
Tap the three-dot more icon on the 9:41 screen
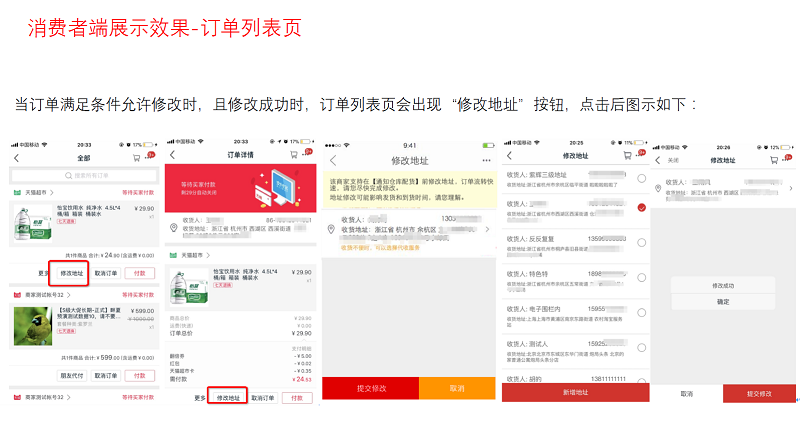[486, 160]
